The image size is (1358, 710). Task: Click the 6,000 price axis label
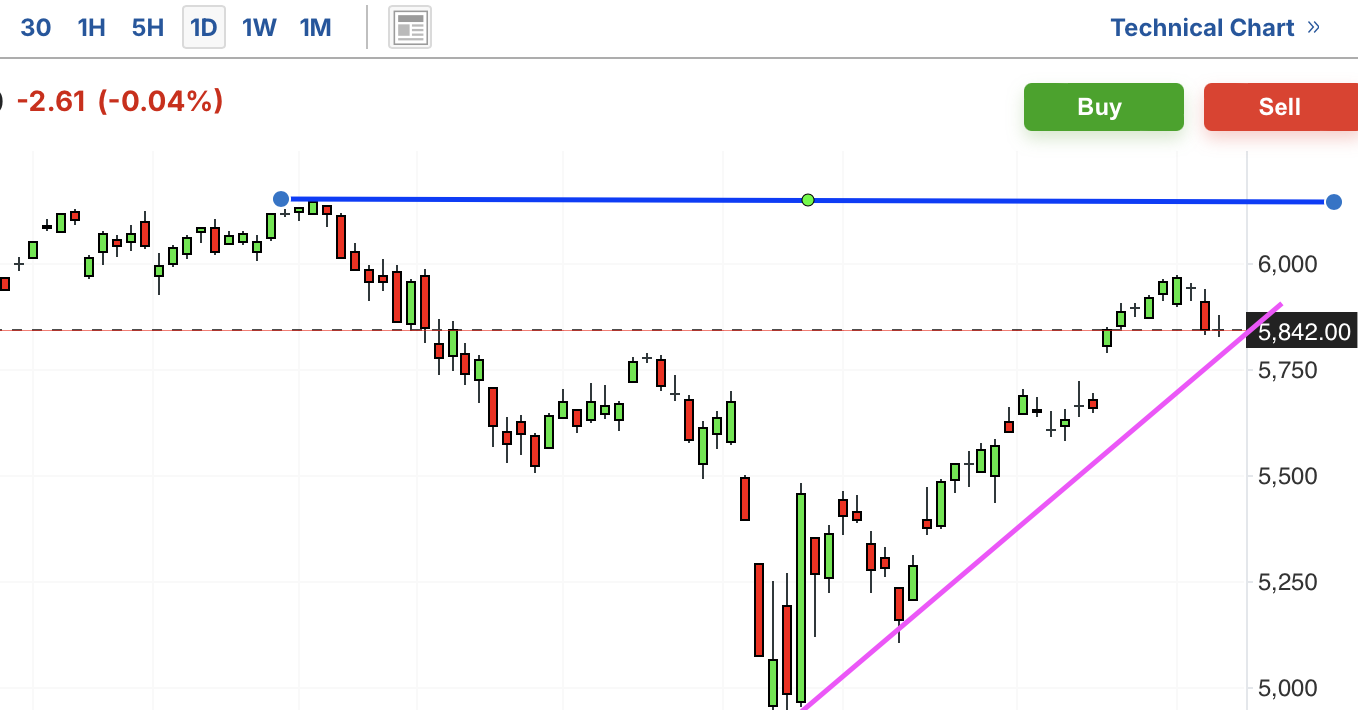pyautogui.click(x=1288, y=264)
